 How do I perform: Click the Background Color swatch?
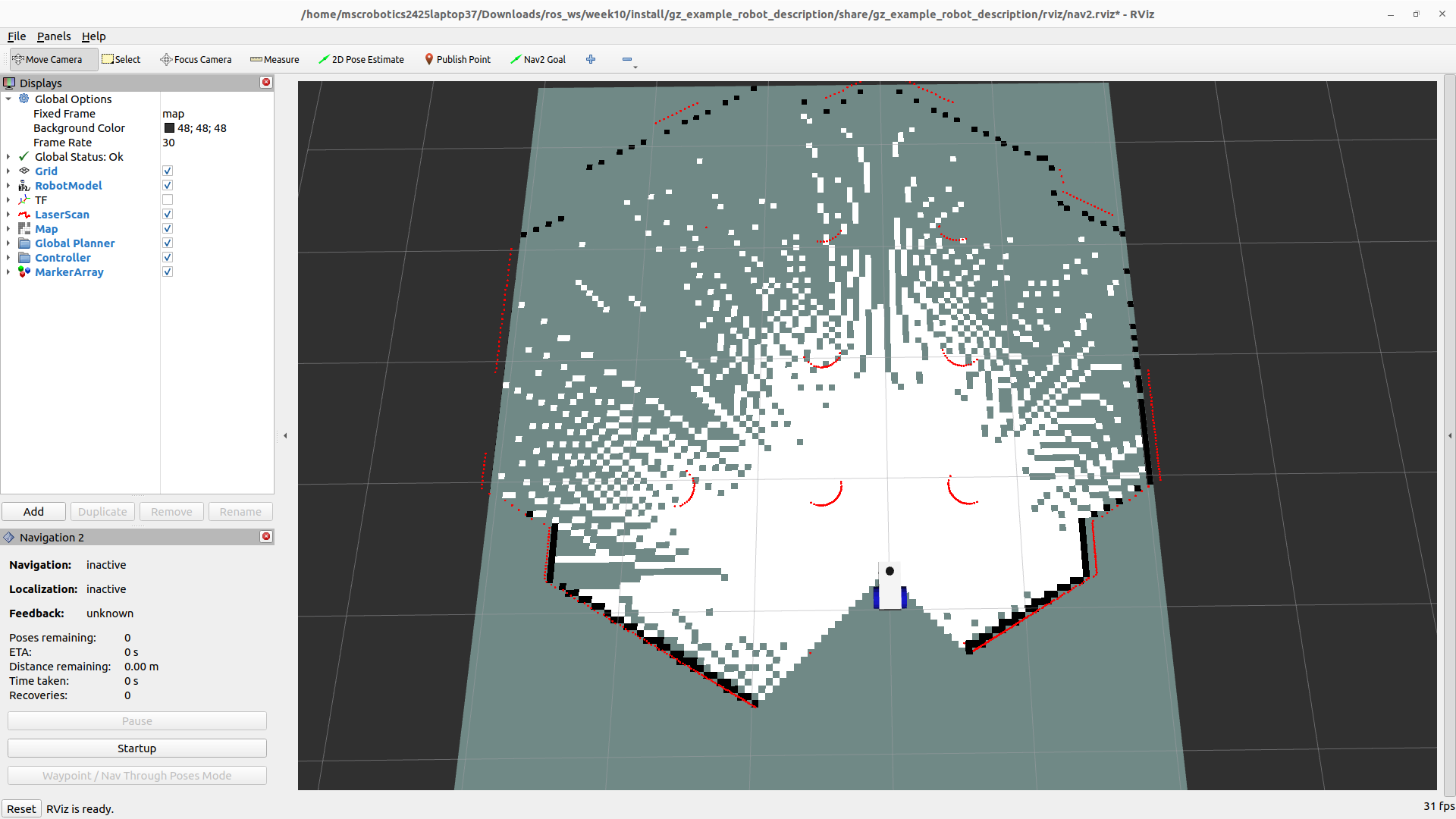coord(169,127)
